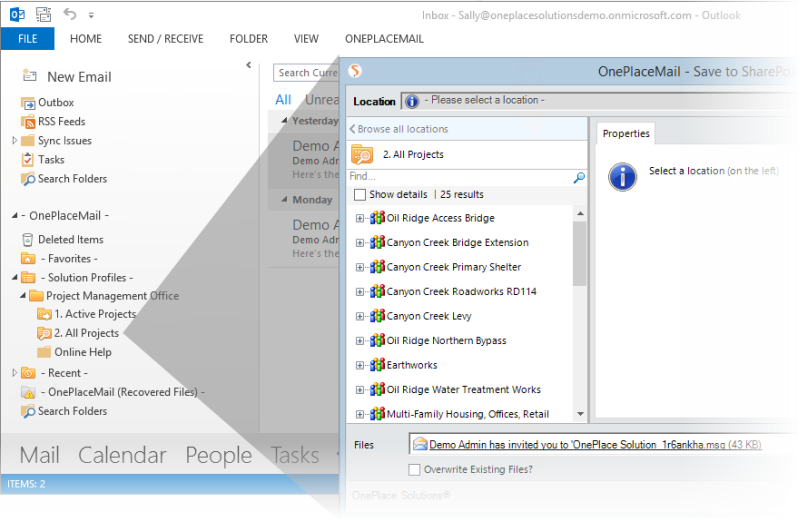This screenshot has height=520, width=800.
Task: Expand the Recent folder node
Action: pos(14,373)
